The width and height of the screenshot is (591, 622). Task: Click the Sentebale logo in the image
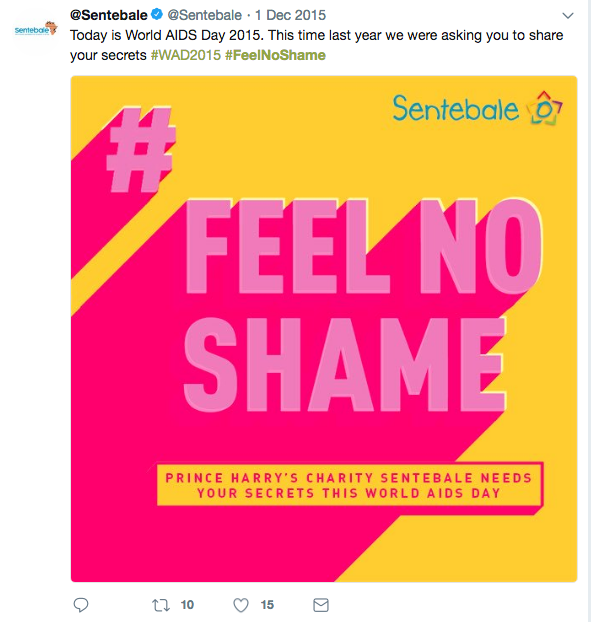(x=478, y=108)
